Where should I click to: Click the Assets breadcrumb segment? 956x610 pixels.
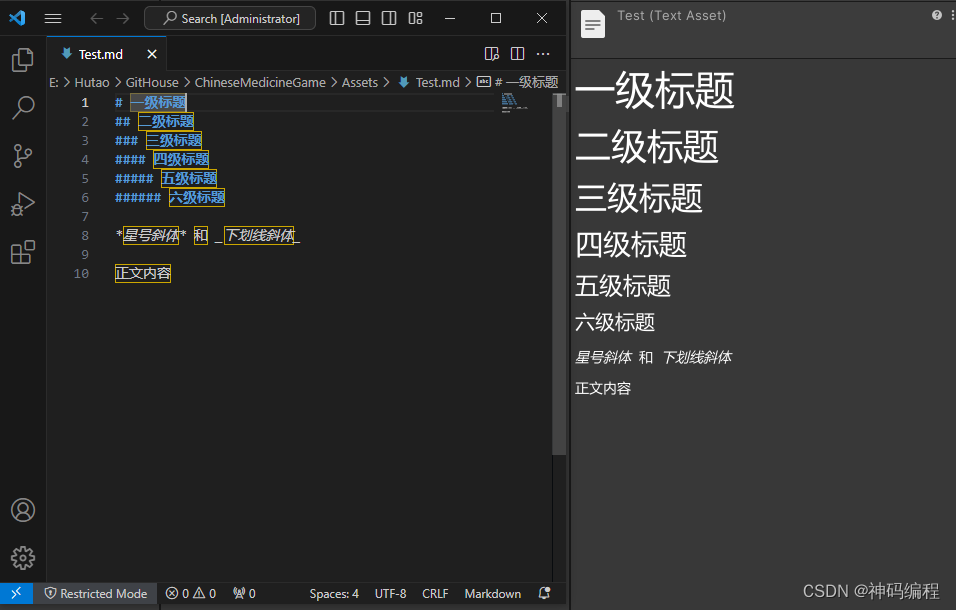coord(360,82)
